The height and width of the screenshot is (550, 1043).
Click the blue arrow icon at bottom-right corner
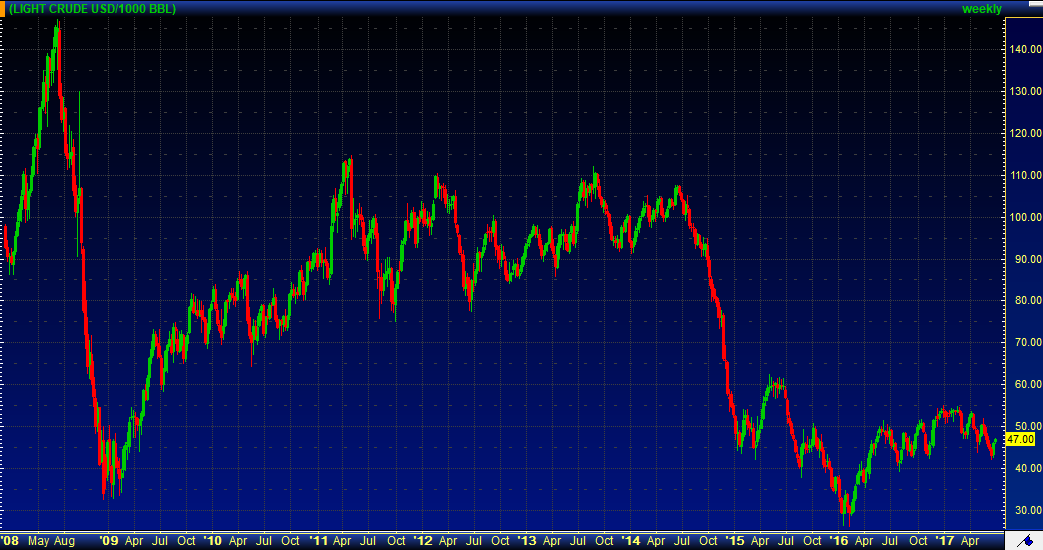click(1023, 541)
